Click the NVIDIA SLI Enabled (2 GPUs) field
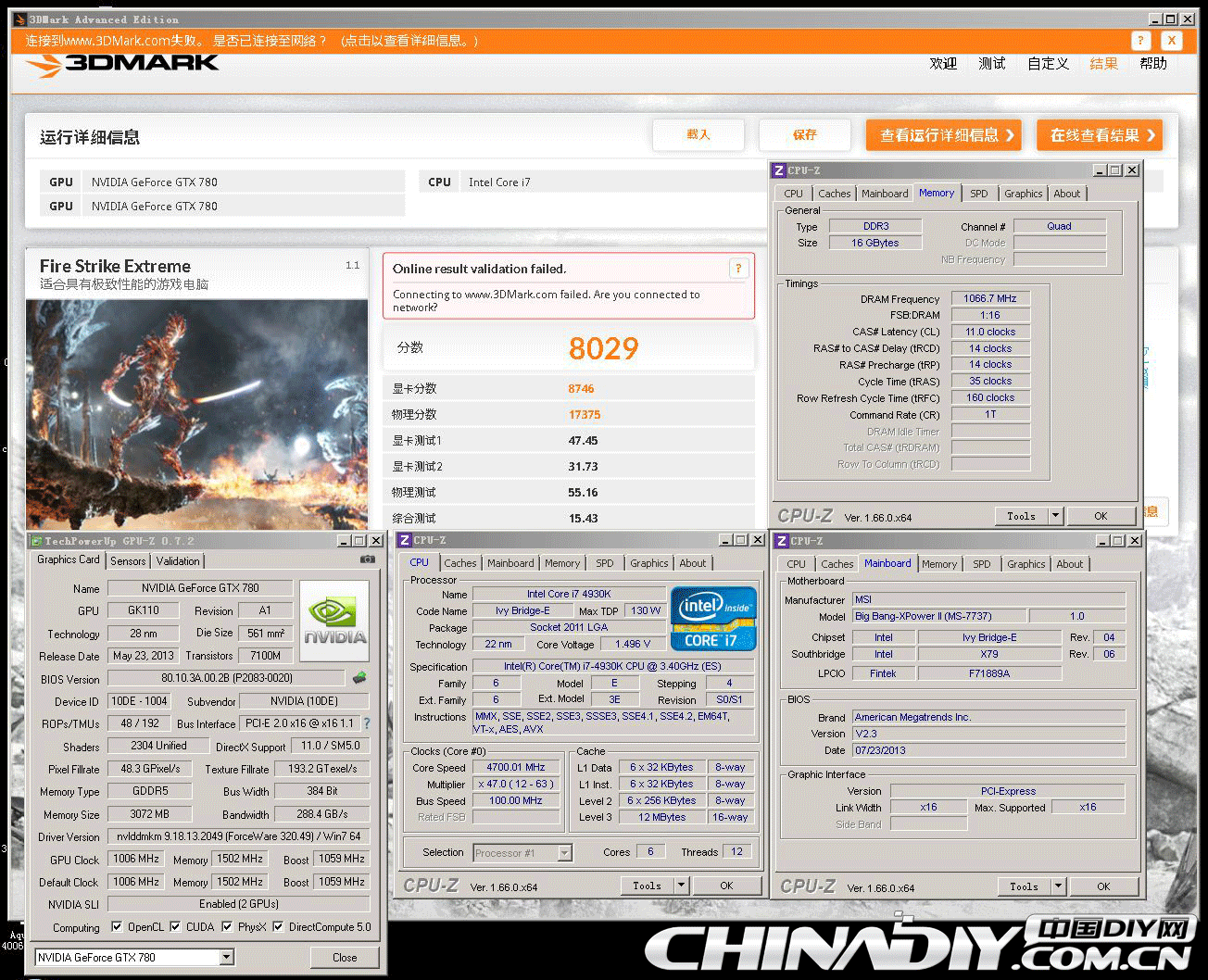 (x=238, y=904)
